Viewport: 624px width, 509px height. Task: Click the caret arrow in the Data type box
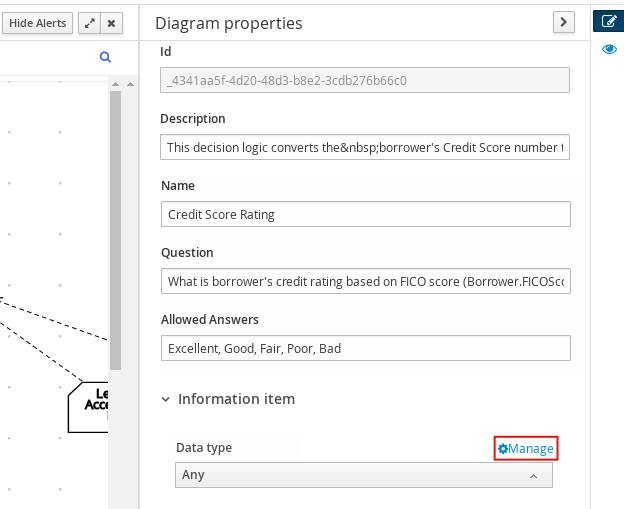point(534,476)
